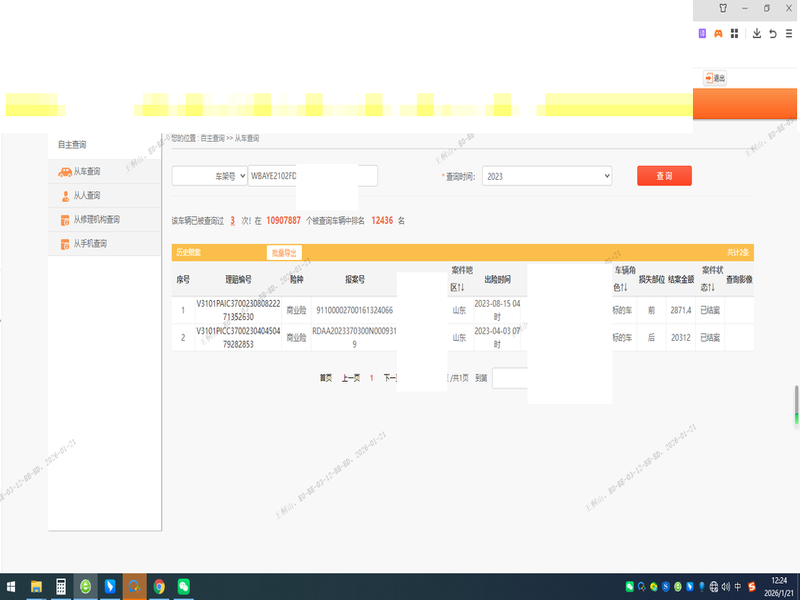Click the VIN number input field
Screen dimensions: 800x600
[312, 176]
